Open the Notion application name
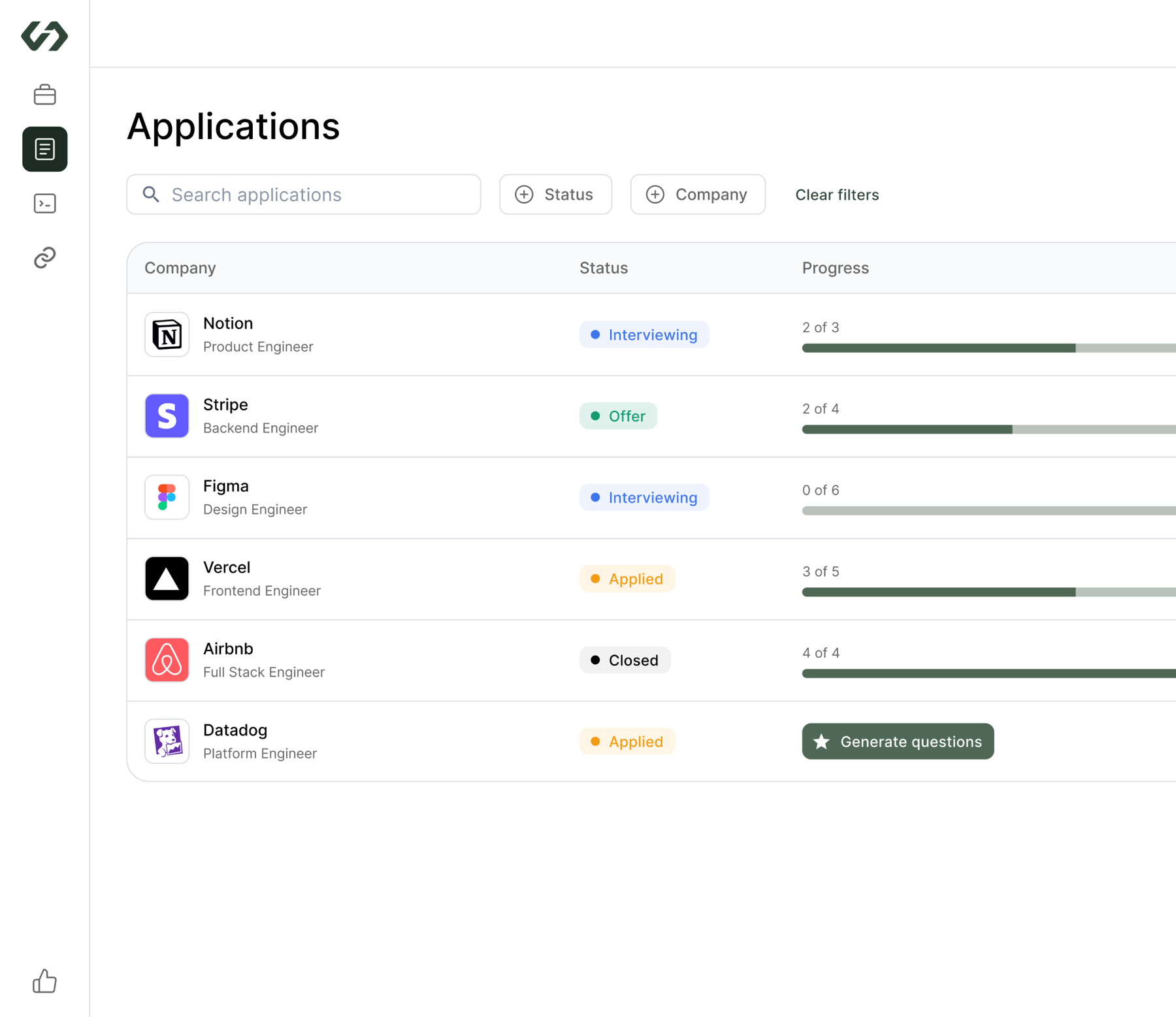 tap(228, 323)
